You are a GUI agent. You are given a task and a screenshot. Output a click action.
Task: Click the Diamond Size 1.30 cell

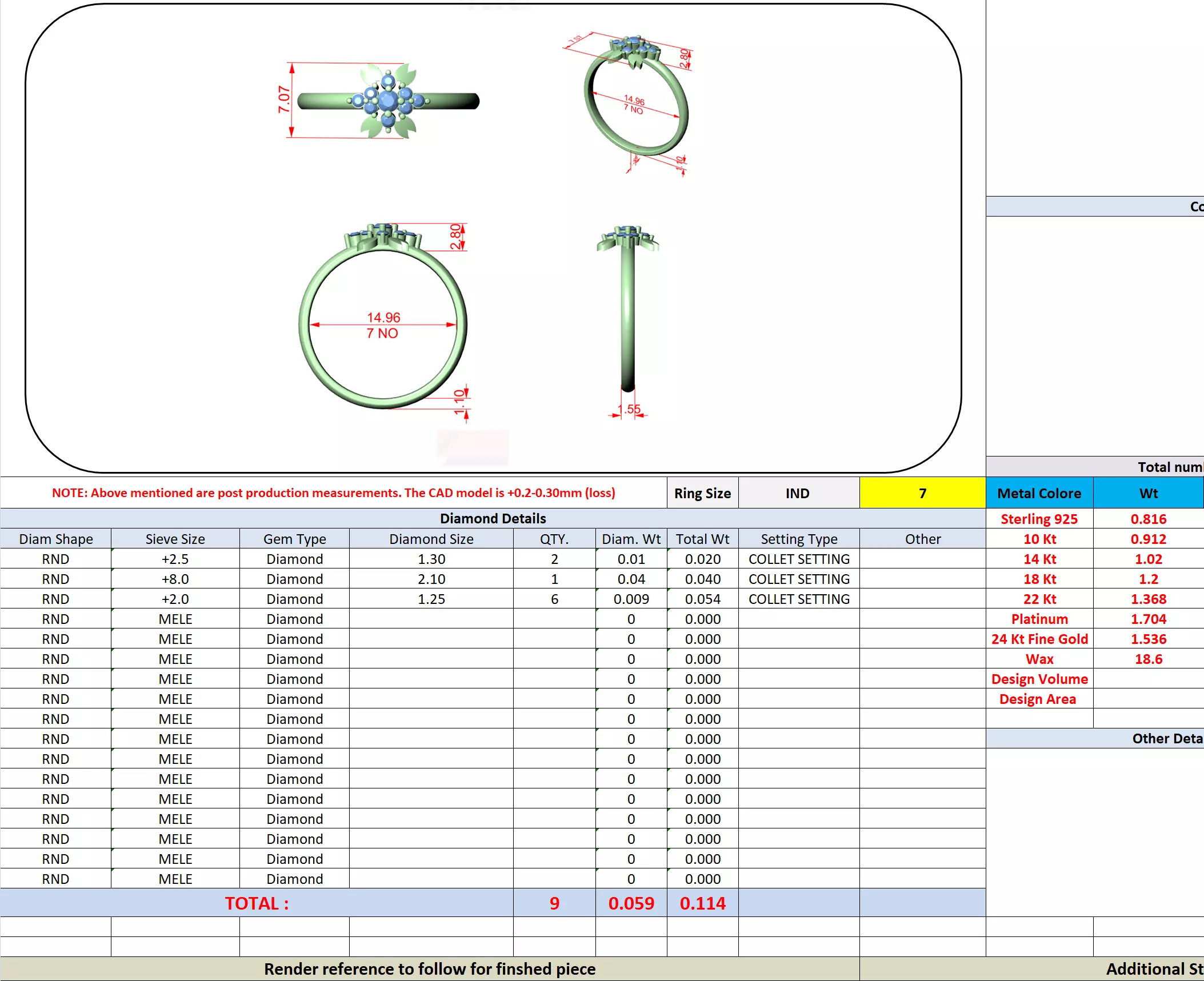(431, 559)
